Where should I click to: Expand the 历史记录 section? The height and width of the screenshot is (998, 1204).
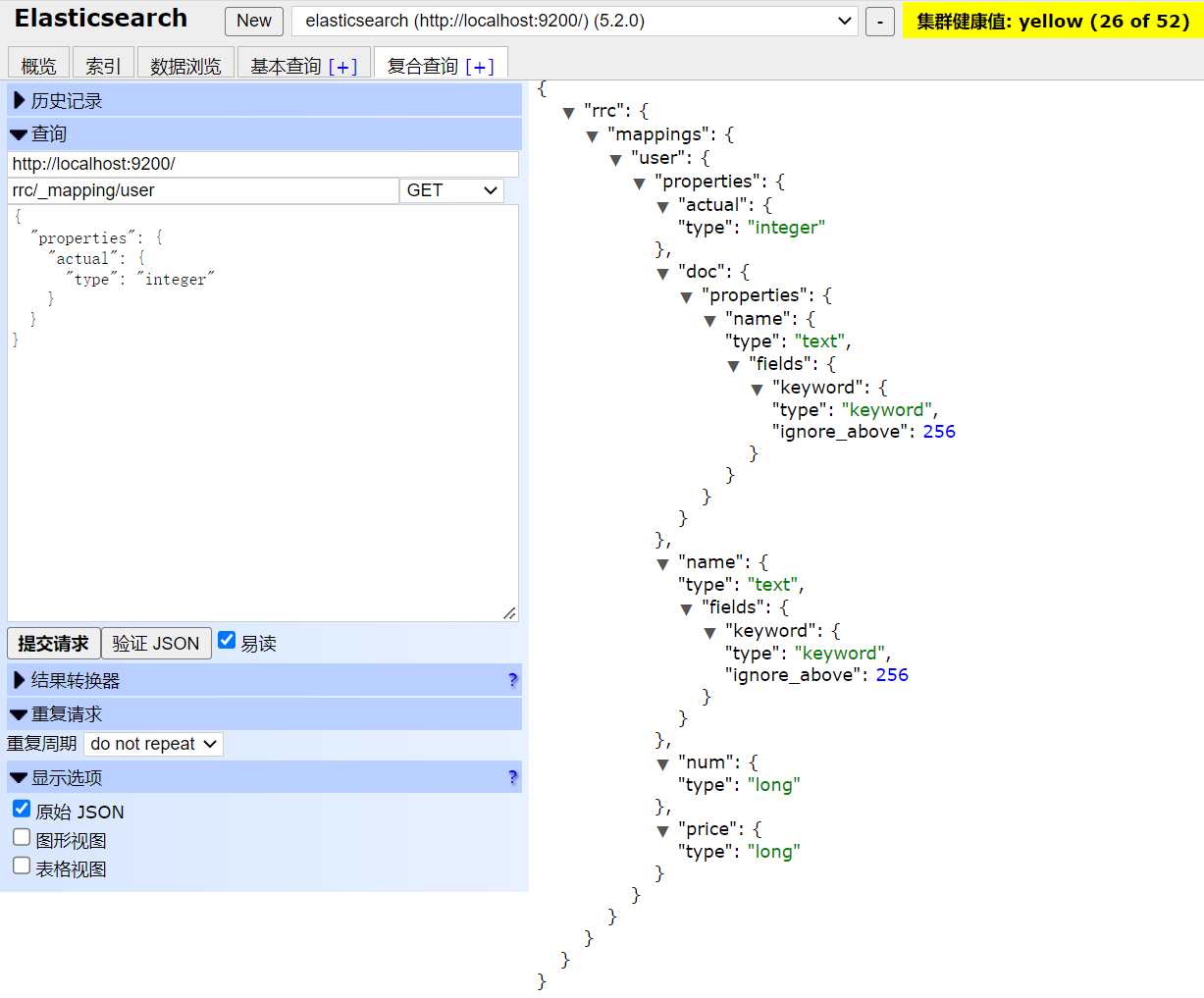(x=265, y=100)
